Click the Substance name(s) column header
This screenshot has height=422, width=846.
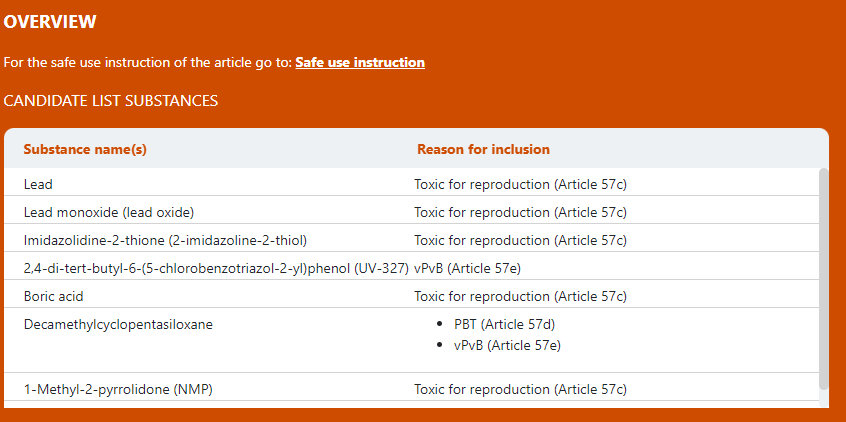85,149
